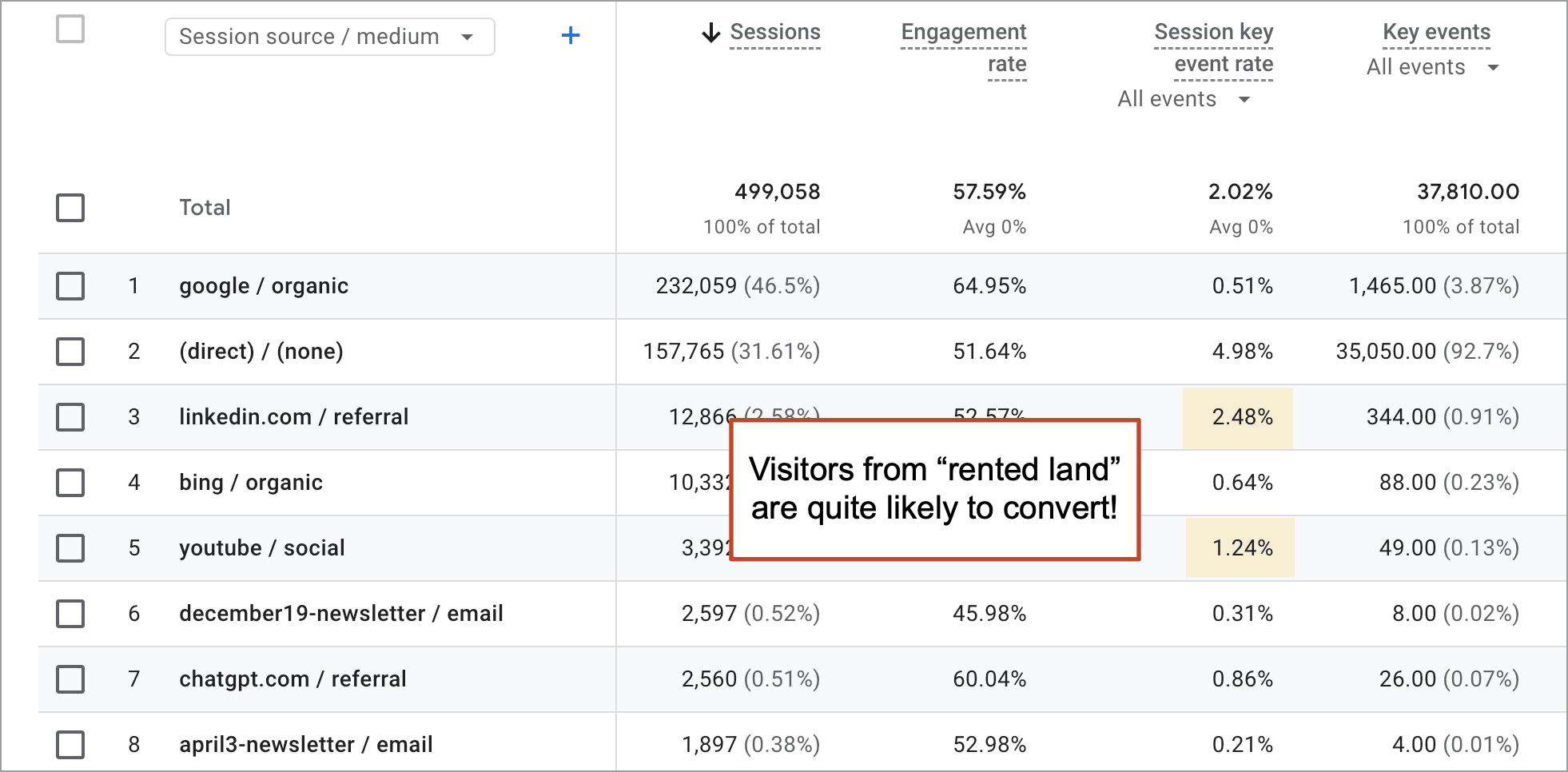Click the 1,897 (0.38%) sessions cell
The image size is (1568, 772).
[x=751, y=745]
